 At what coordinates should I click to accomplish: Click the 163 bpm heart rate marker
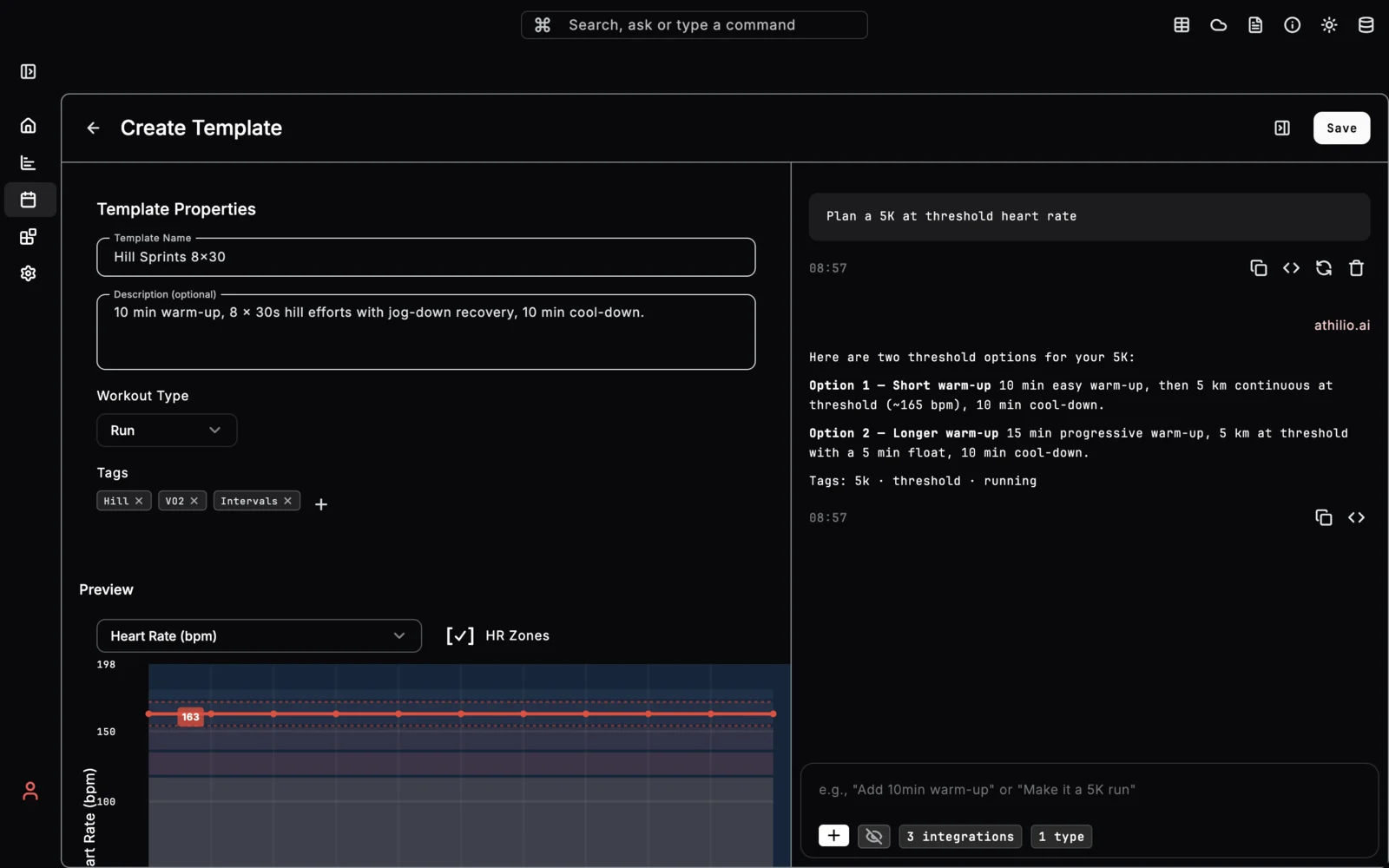tap(190, 717)
